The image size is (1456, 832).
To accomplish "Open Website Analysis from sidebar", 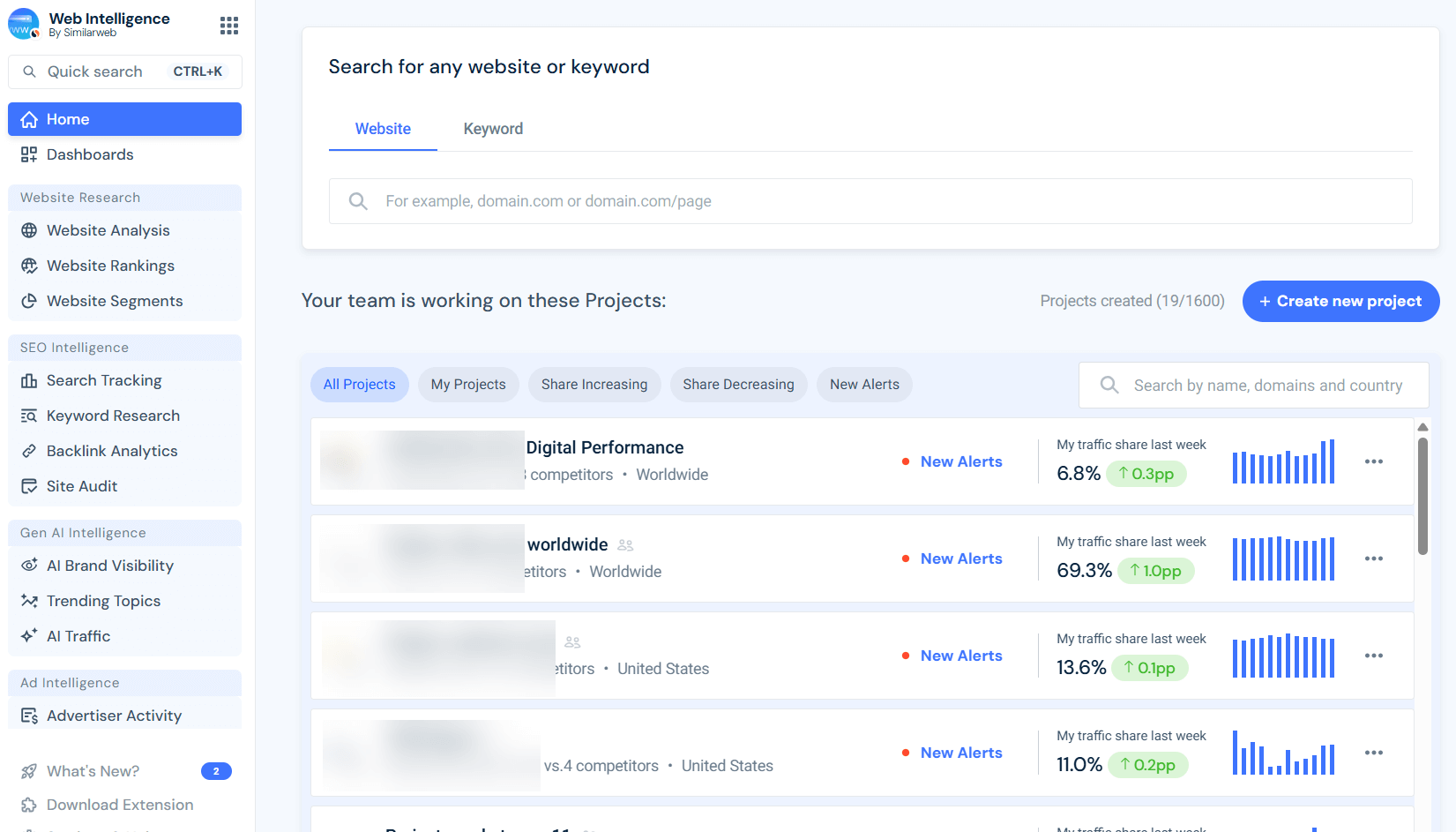I will tap(108, 229).
